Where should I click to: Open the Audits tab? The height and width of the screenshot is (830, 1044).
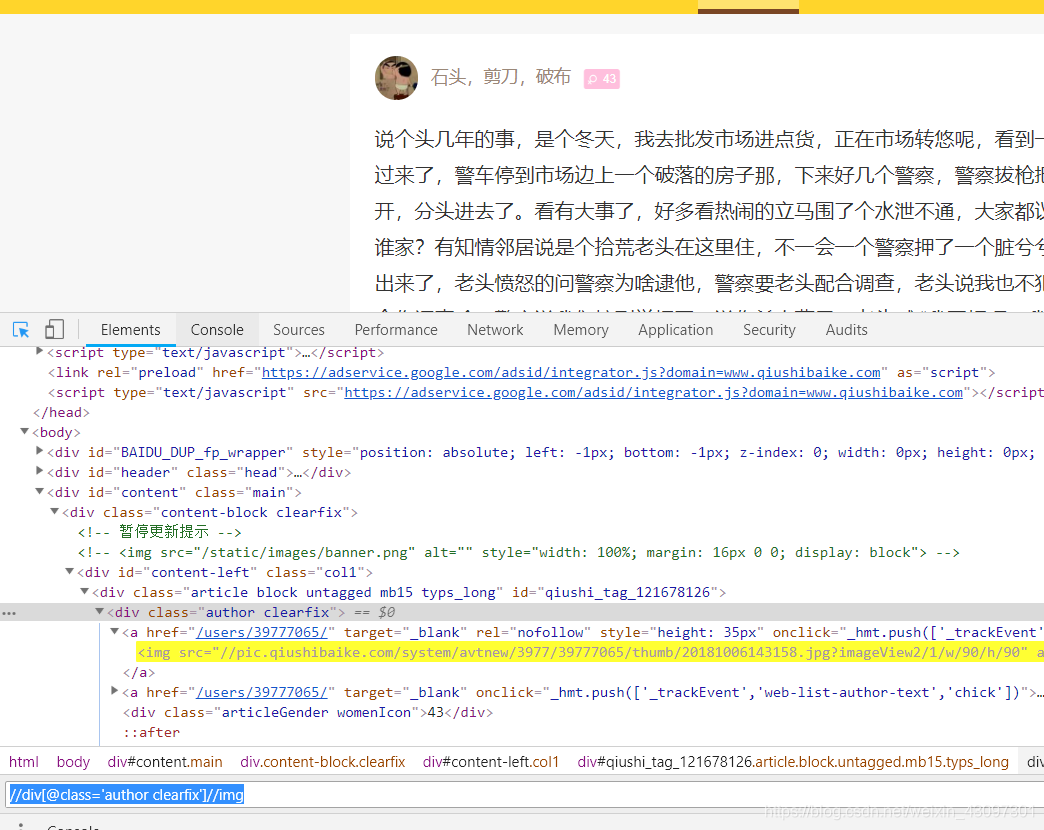846,329
